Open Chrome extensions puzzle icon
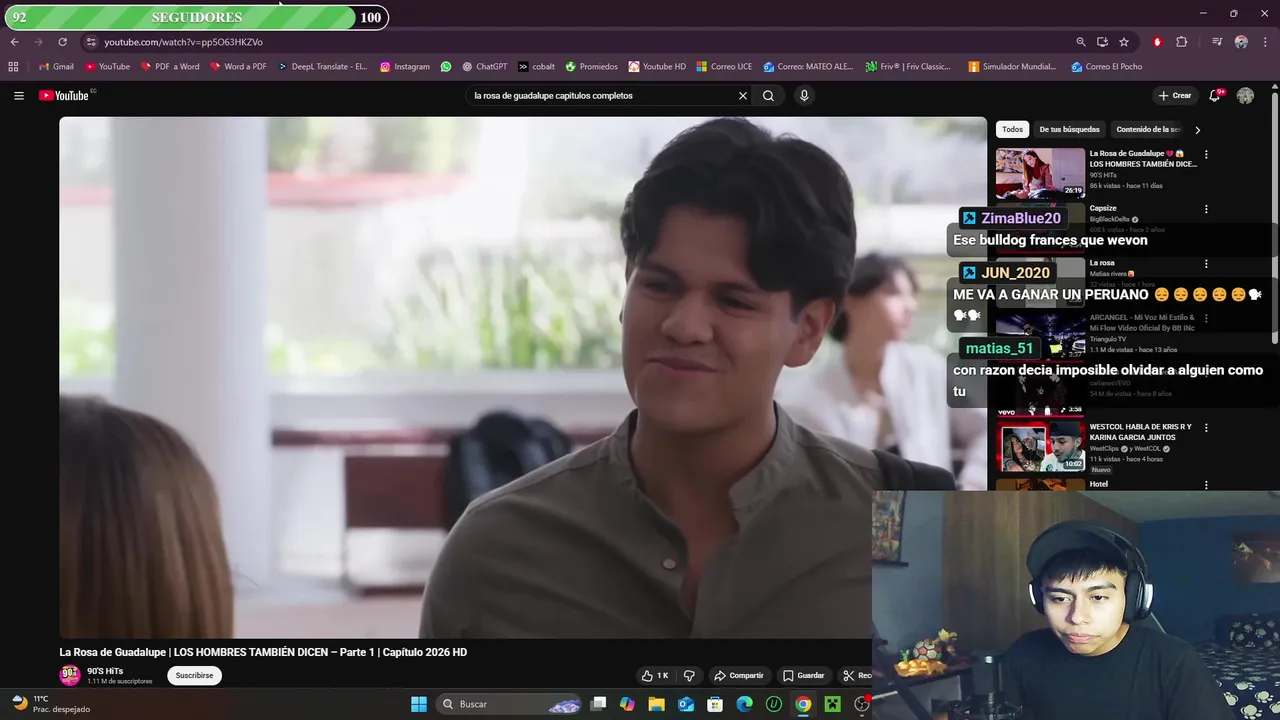 coord(1182,42)
